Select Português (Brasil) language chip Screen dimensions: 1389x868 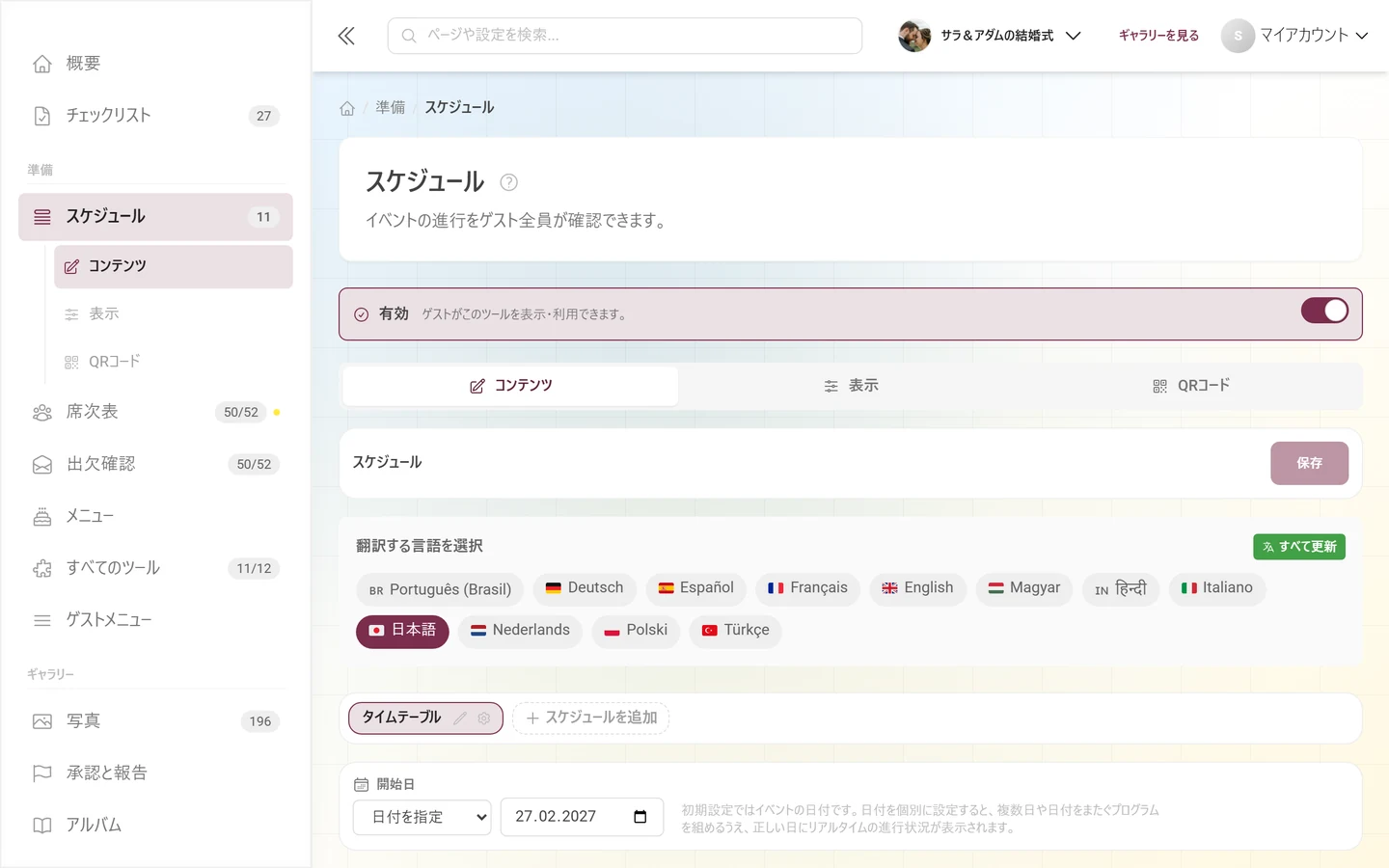[x=440, y=589]
